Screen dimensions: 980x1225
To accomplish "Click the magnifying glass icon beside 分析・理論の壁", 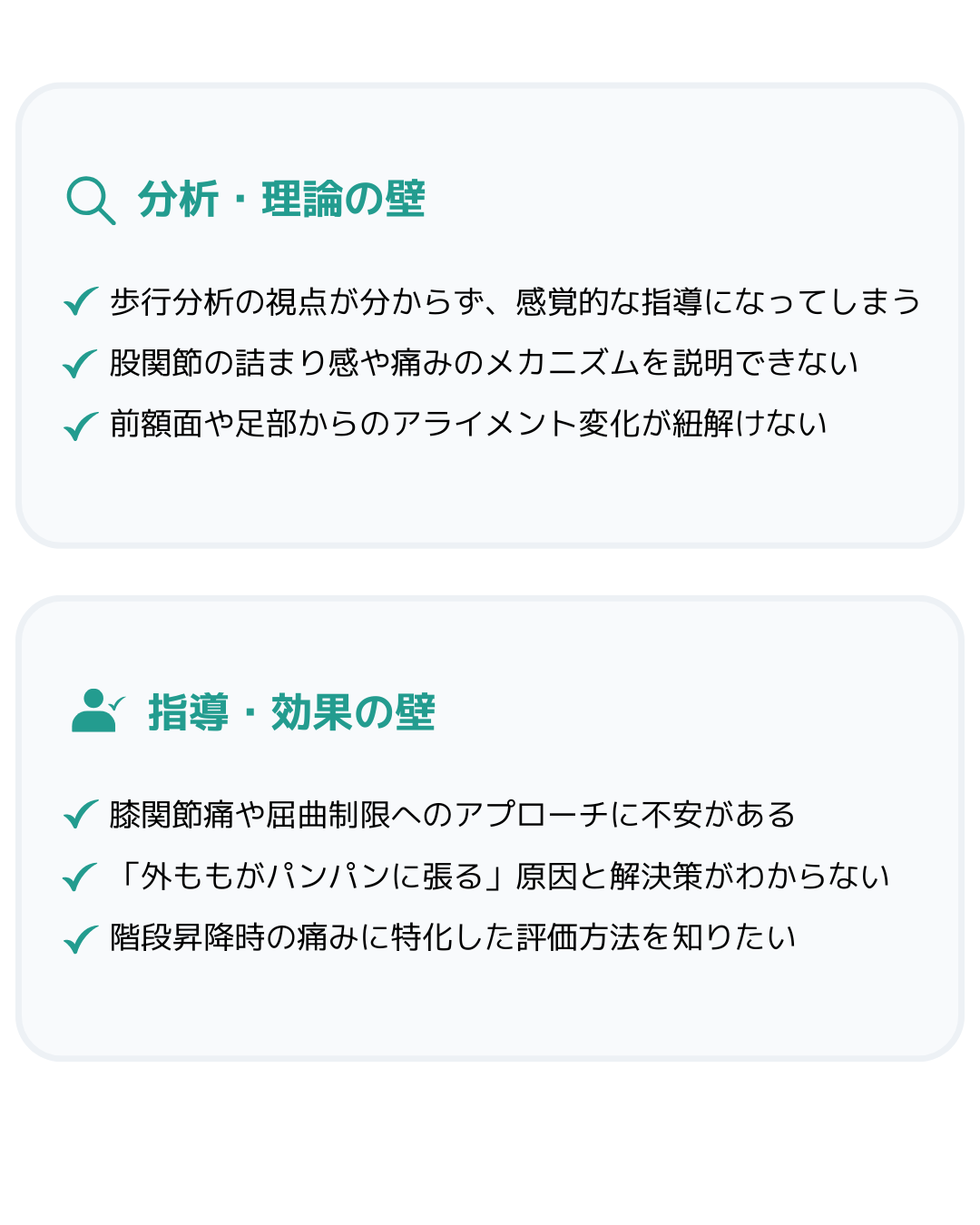I will 91,201.
